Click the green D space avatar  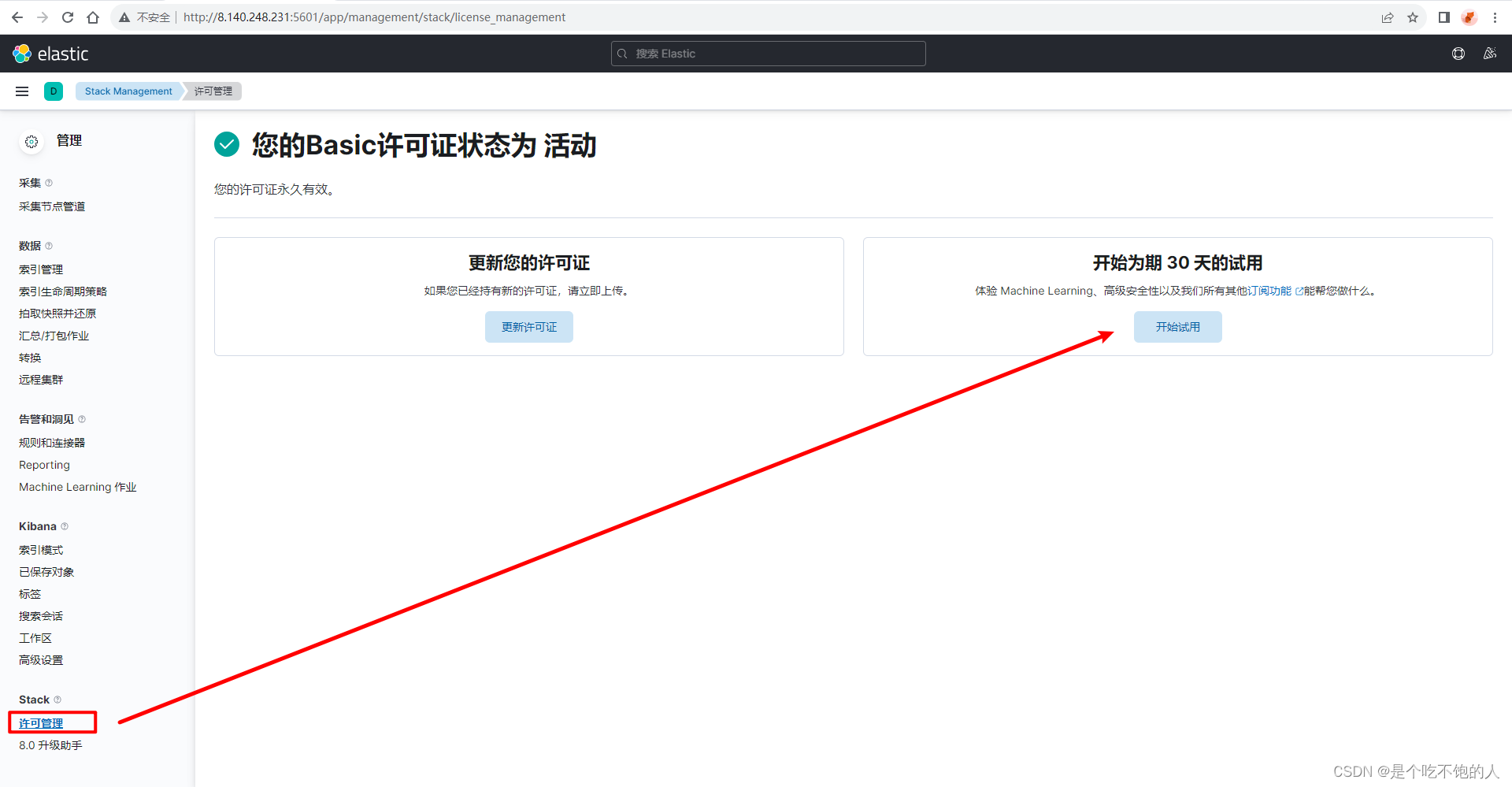[54, 91]
